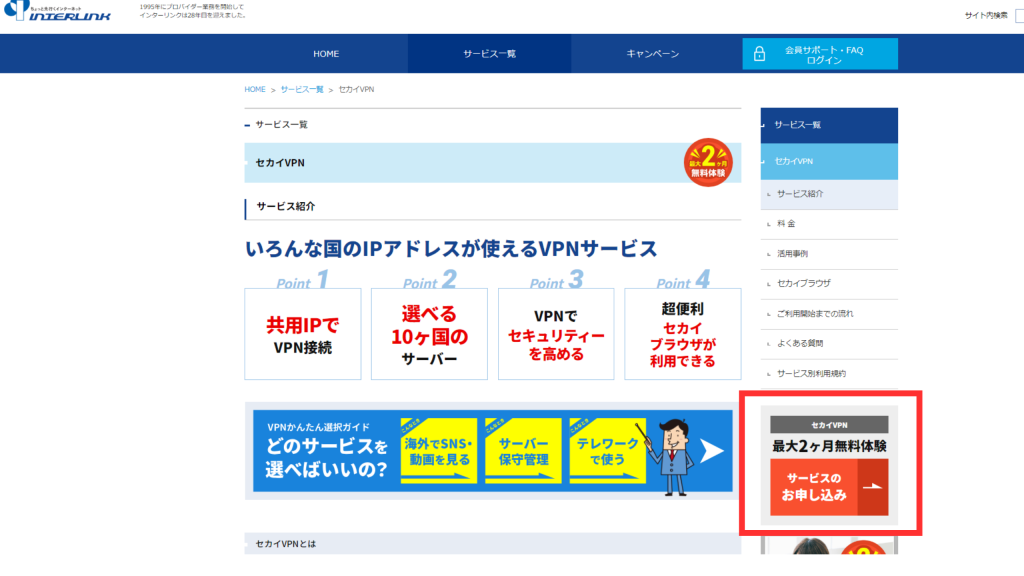Click the HOME breadcrumb link
Viewport: 1024px width, 576px height.
point(255,90)
